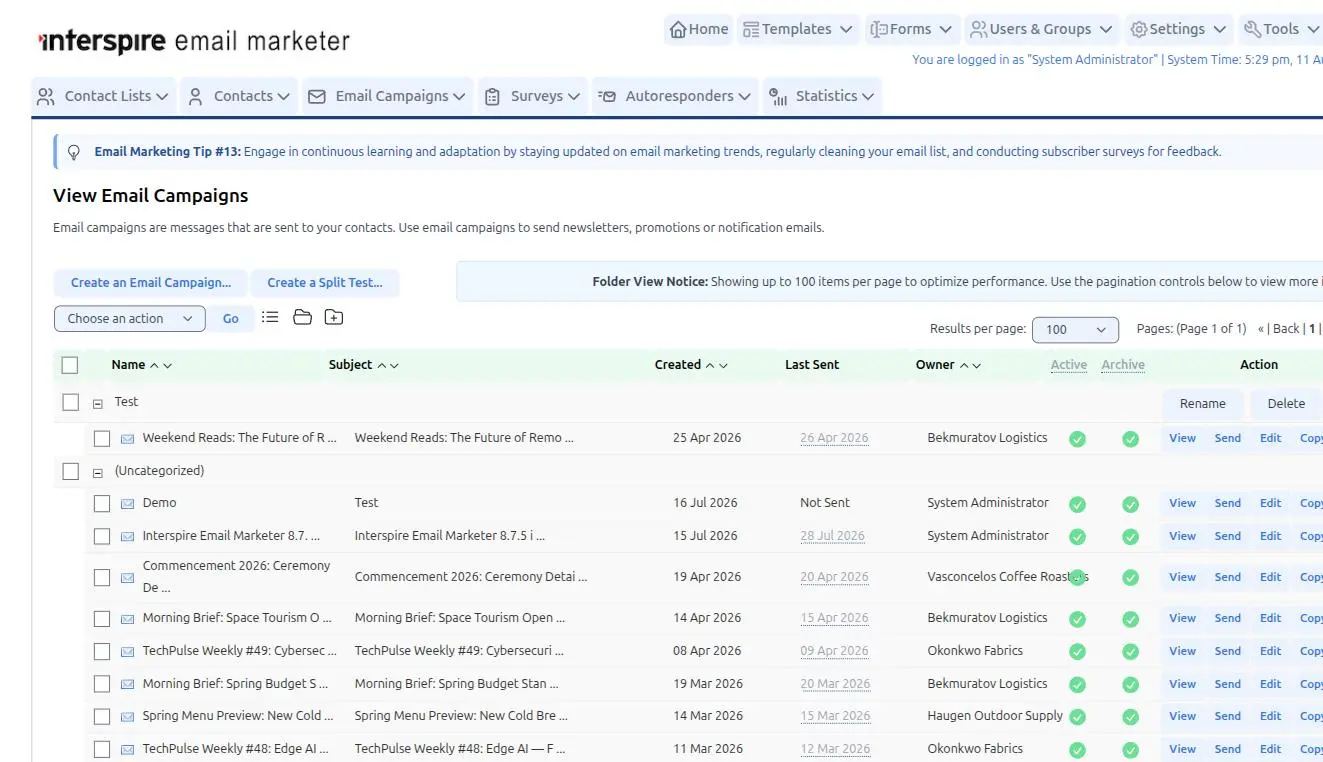Click Archive checkmark for Morning Brief: Spring Budget
This screenshot has width=1323, height=762.
pyautogui.click(x=1130, y=685)
